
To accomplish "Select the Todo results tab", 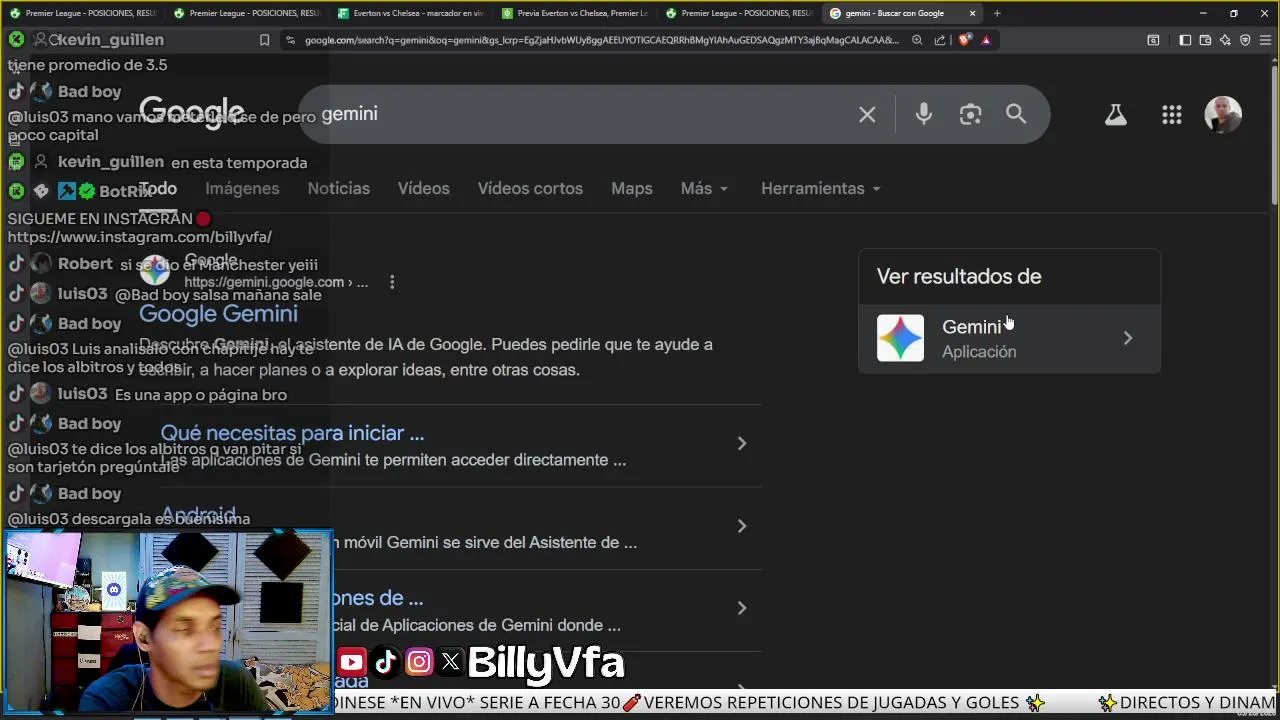I will point(158,188).
